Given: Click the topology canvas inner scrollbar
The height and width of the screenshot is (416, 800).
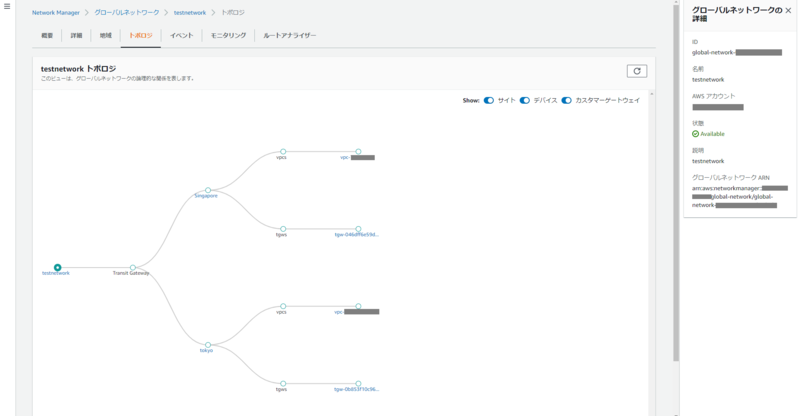Looking at the screenshot, I should [652, 254].
